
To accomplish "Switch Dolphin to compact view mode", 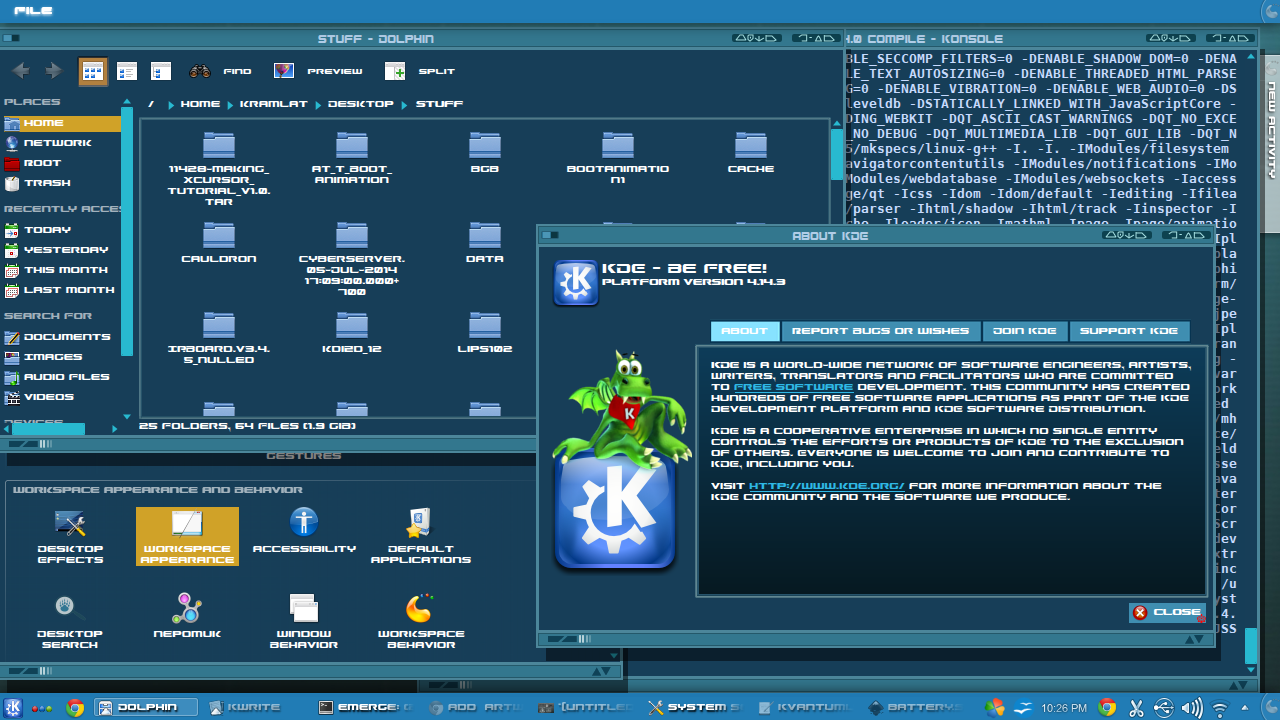I will (127, 71).
